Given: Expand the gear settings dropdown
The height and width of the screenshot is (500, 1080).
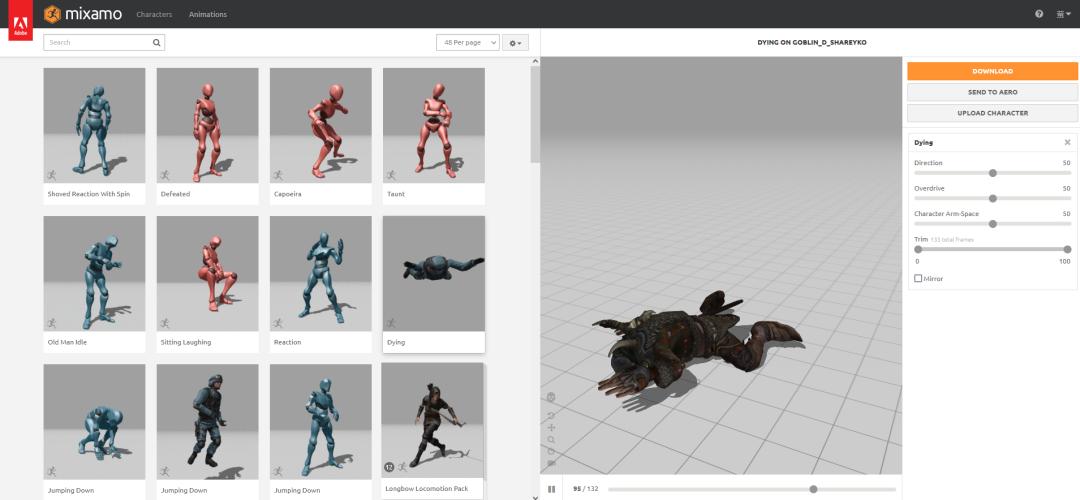Looking at the screenshot, I should [x=515, y=43].
